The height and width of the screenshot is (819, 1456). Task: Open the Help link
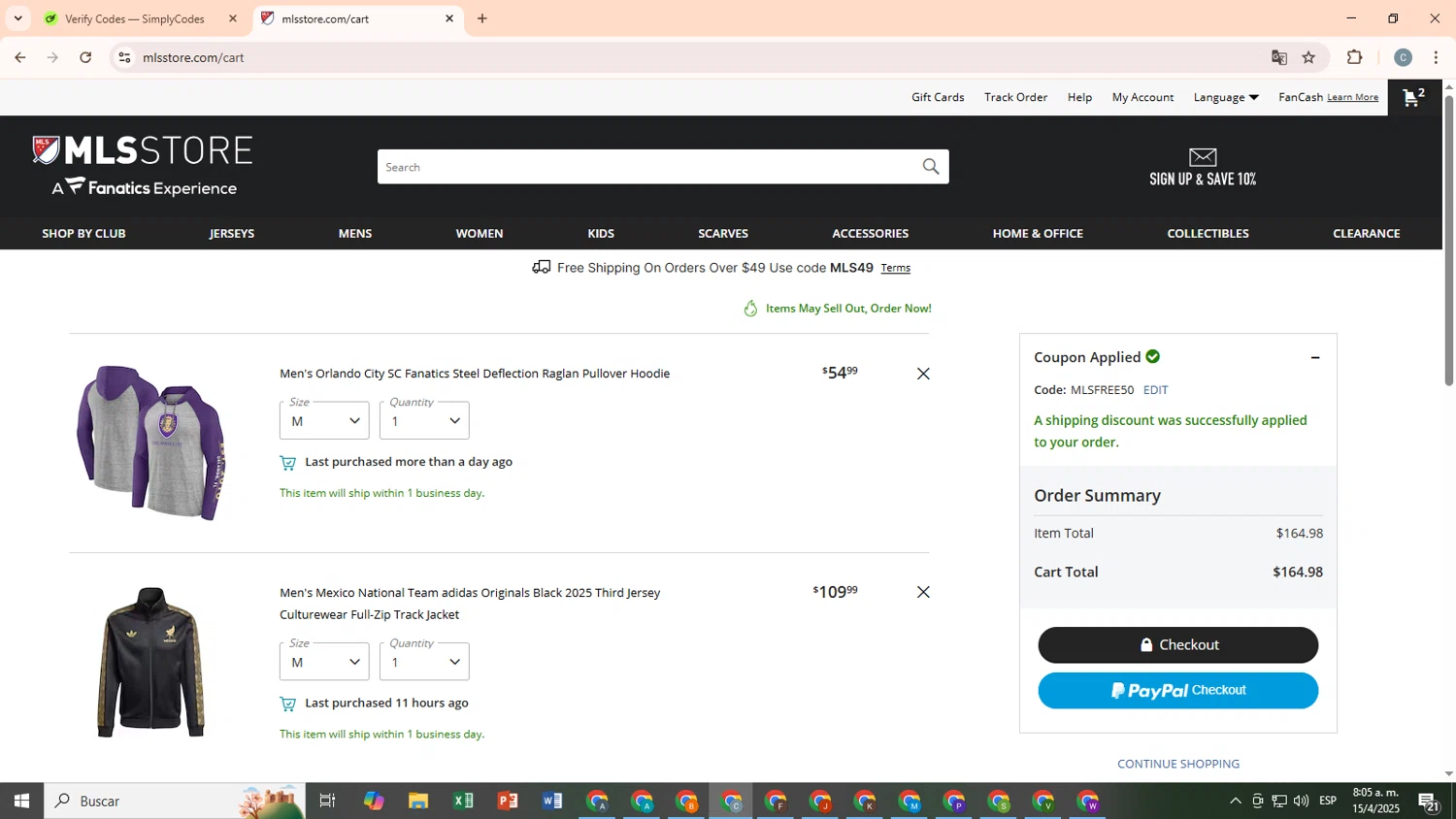point(1079,97)
